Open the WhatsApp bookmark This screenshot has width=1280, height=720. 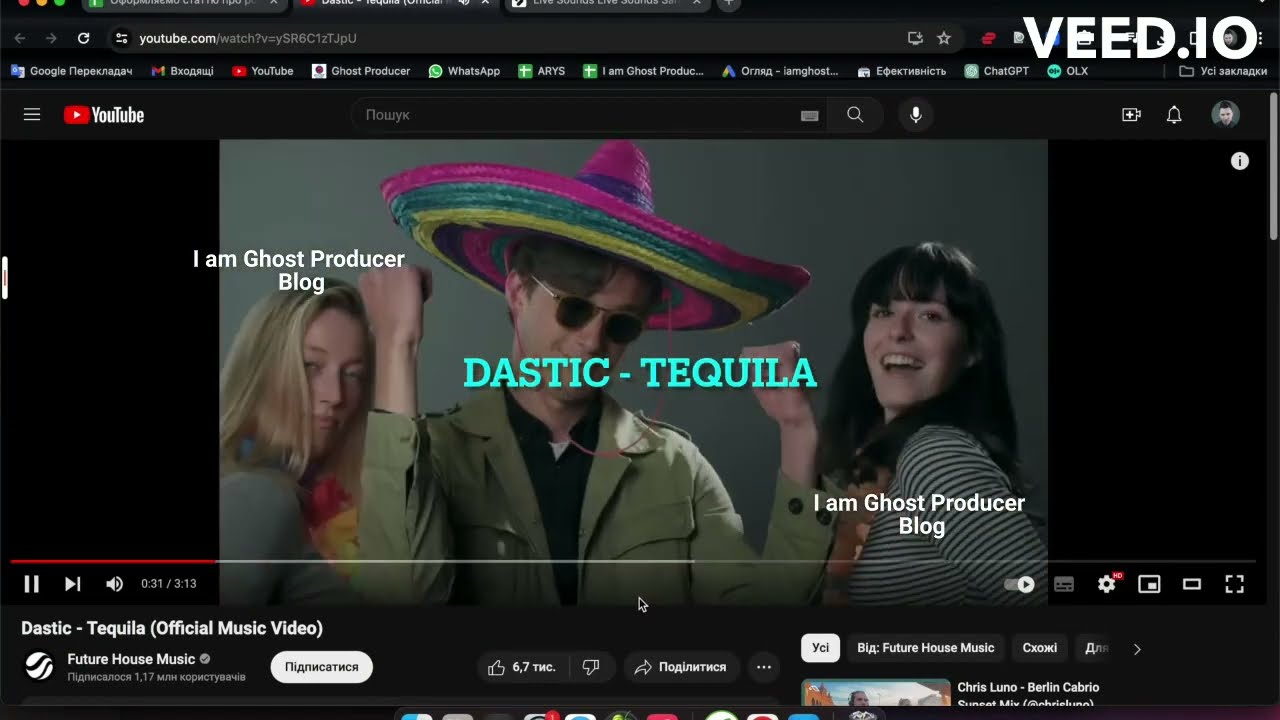pos(464,71)
